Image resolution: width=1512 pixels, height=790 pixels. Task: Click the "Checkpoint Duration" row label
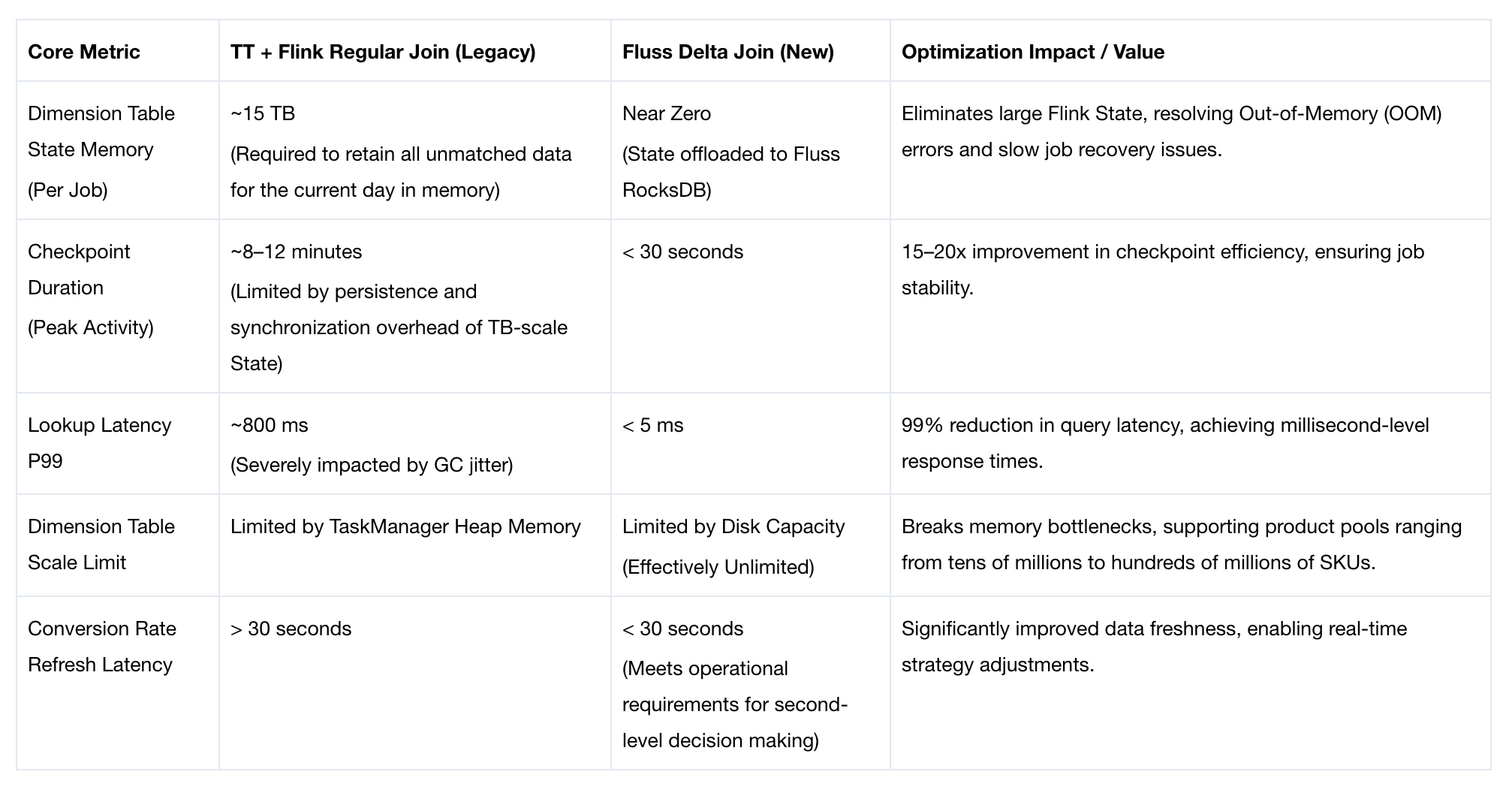pyautogui.click(x=79, y=270)
